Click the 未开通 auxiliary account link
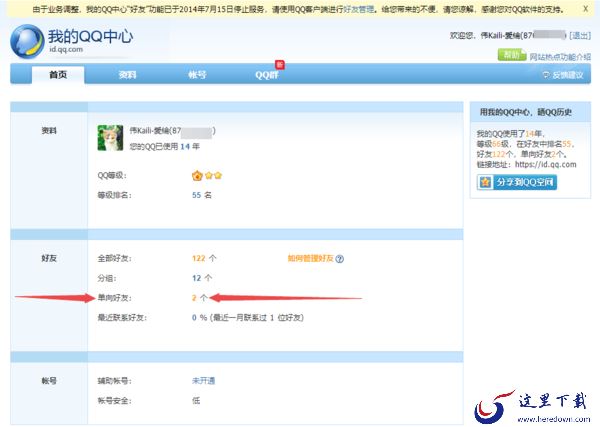This screenshot has width=600, height=427. pyautogui.click(x=203, y=381)
